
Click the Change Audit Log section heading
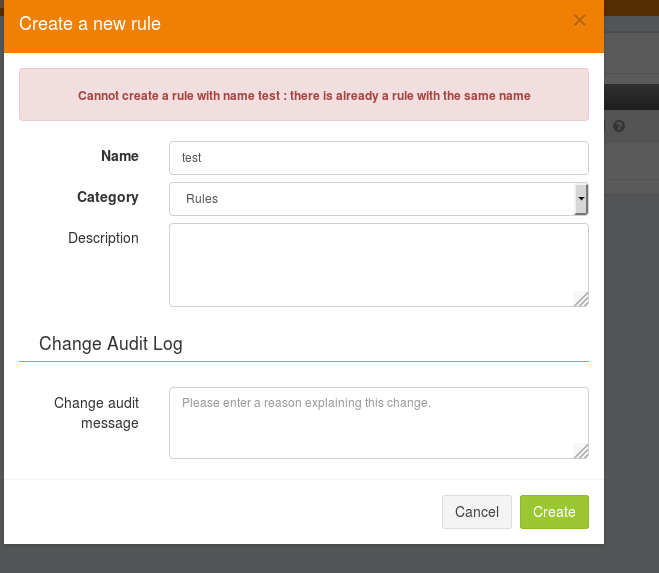click(x=111, y=343)
